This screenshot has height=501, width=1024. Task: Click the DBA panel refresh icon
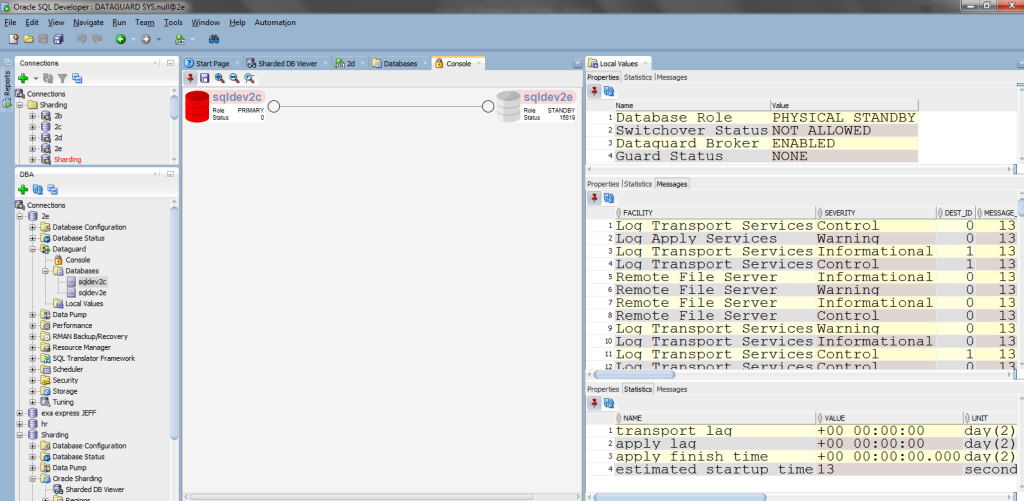click(38, 189)
